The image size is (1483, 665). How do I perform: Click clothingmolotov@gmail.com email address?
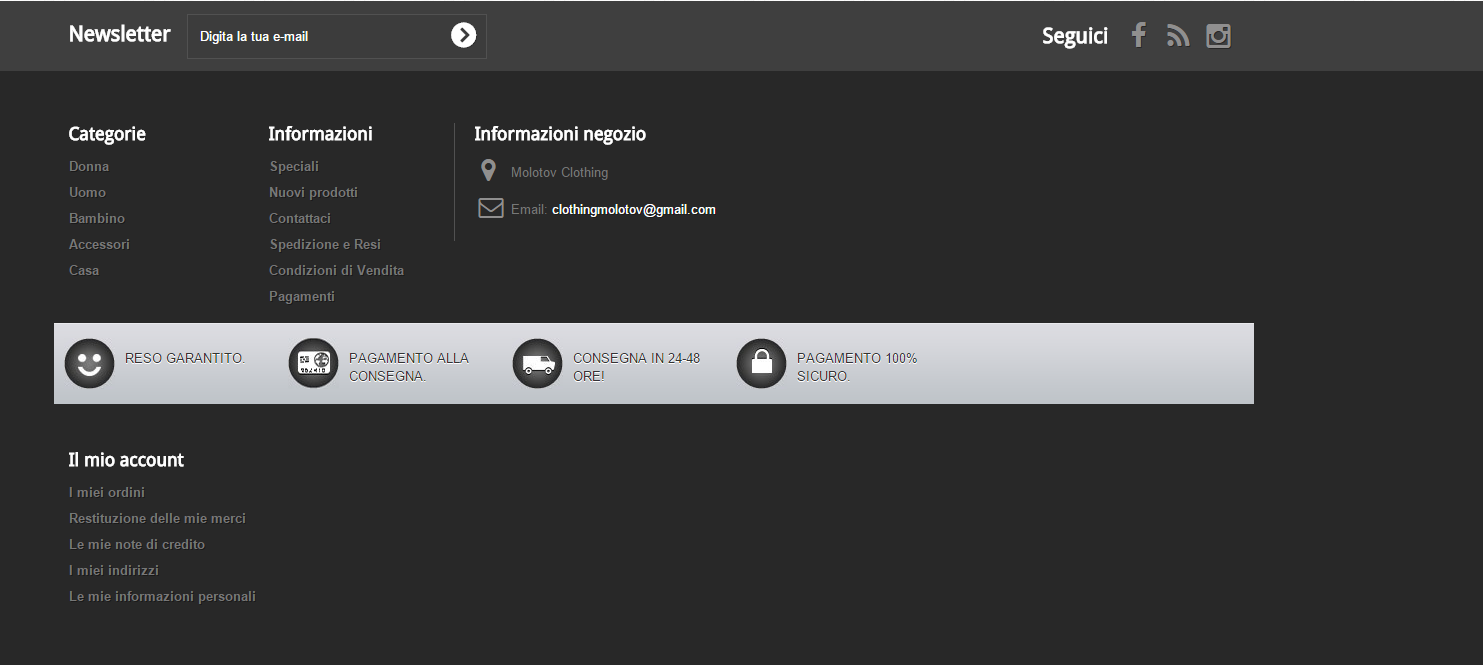(x=634, y=209)
